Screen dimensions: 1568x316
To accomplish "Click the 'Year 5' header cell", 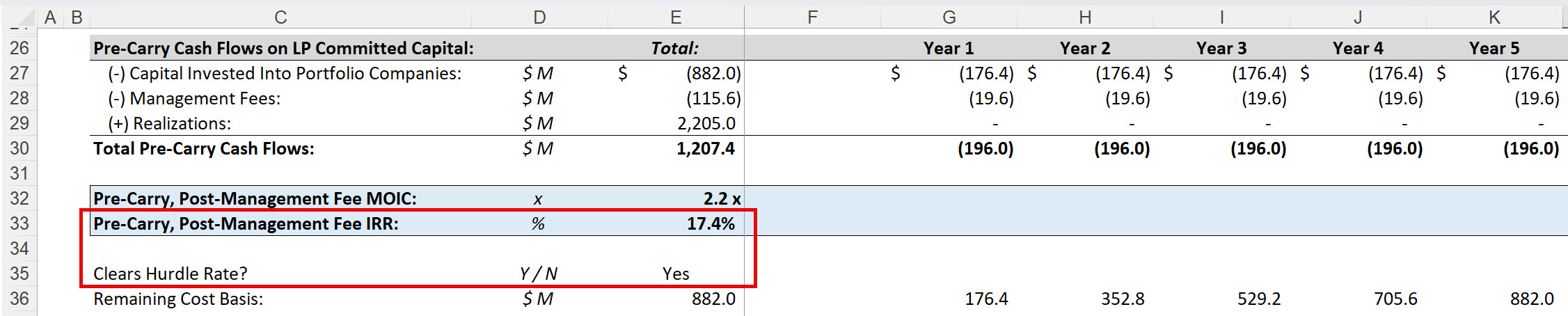I will tap(1494, 48).
